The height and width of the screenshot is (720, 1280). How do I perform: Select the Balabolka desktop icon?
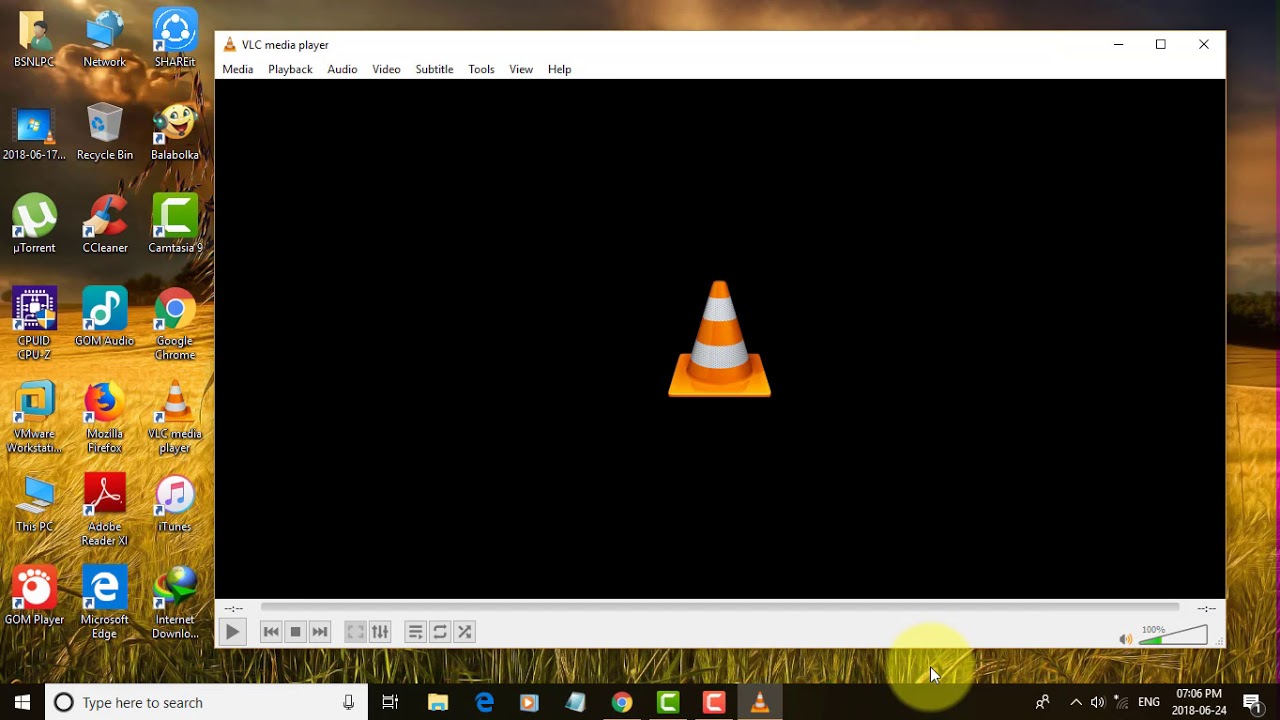(x=175, y=132)
